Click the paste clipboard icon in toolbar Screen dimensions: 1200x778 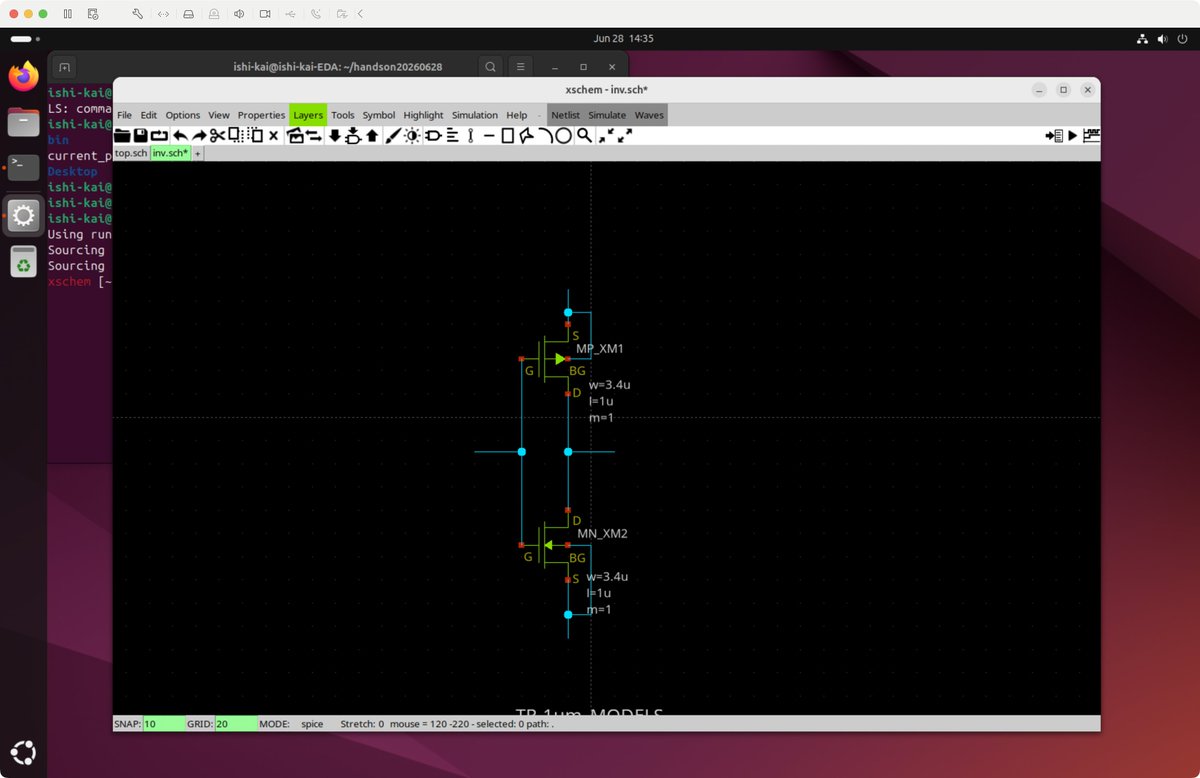tap(255, 135)
